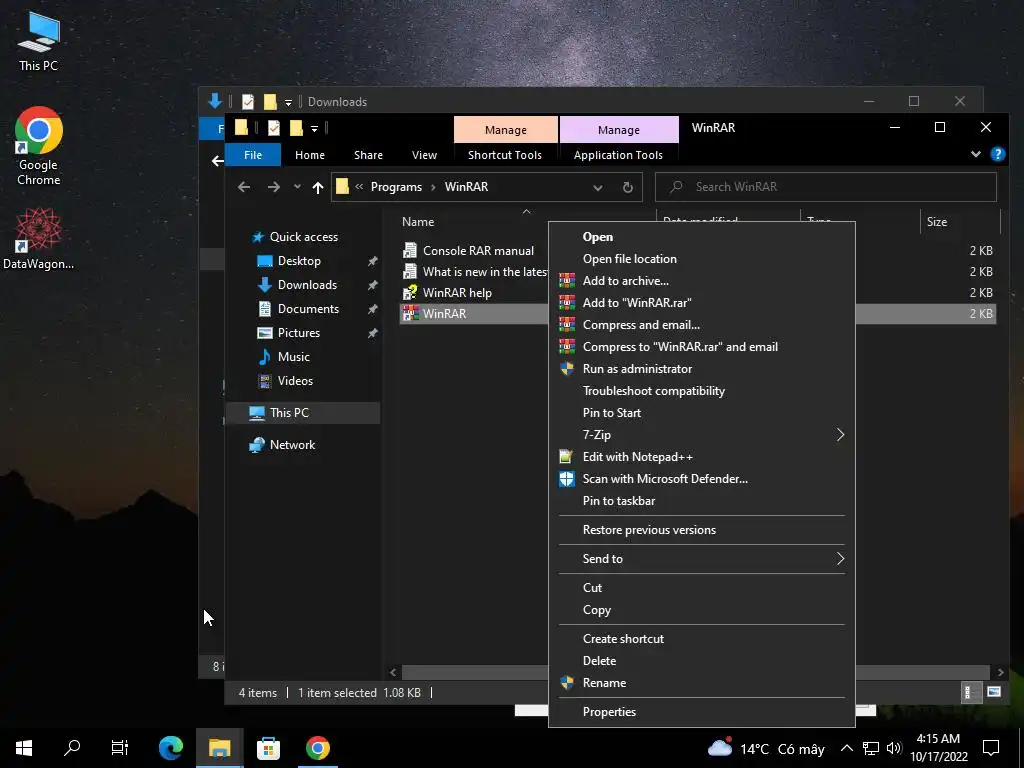Open Windows Start menu
Viewport: 1024px width, 768px height.
tap(24, 748)
